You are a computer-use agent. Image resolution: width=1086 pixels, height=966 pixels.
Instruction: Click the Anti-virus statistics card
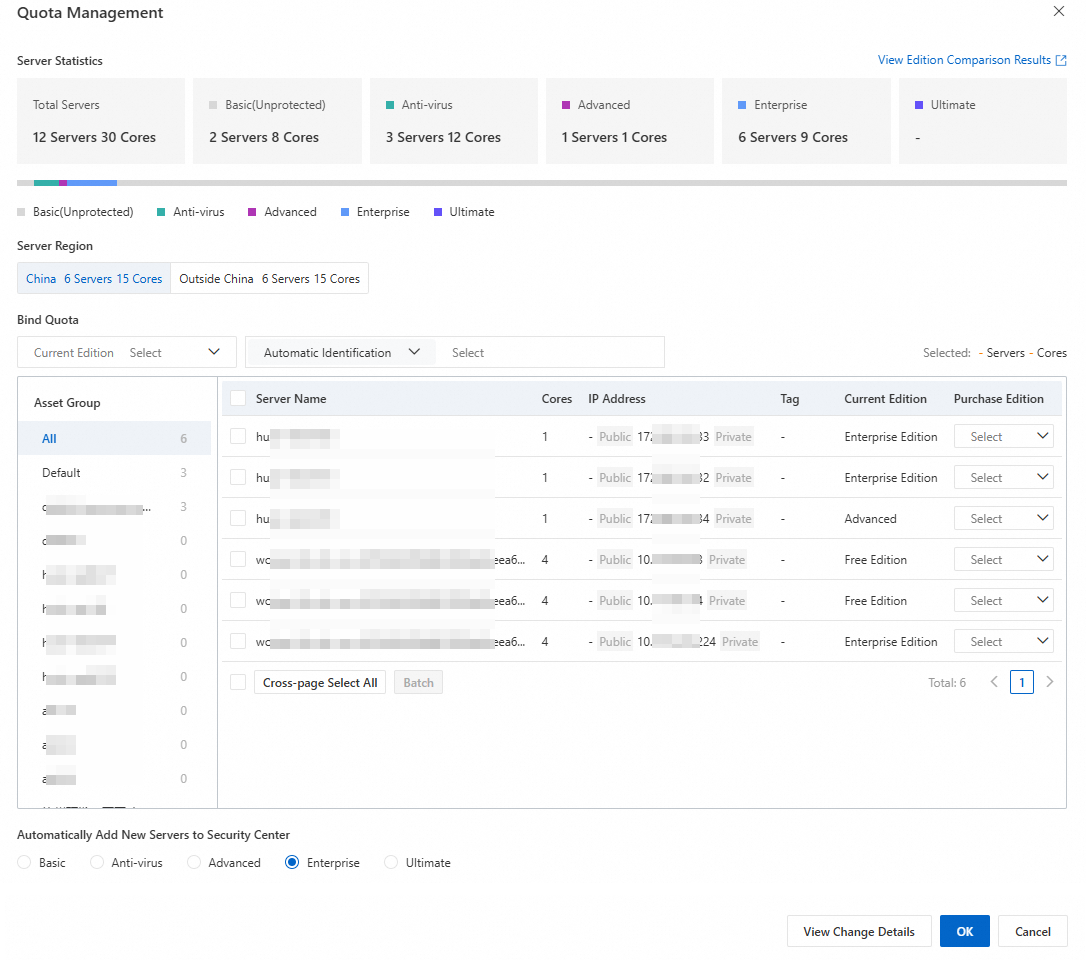tap(453, 121)
